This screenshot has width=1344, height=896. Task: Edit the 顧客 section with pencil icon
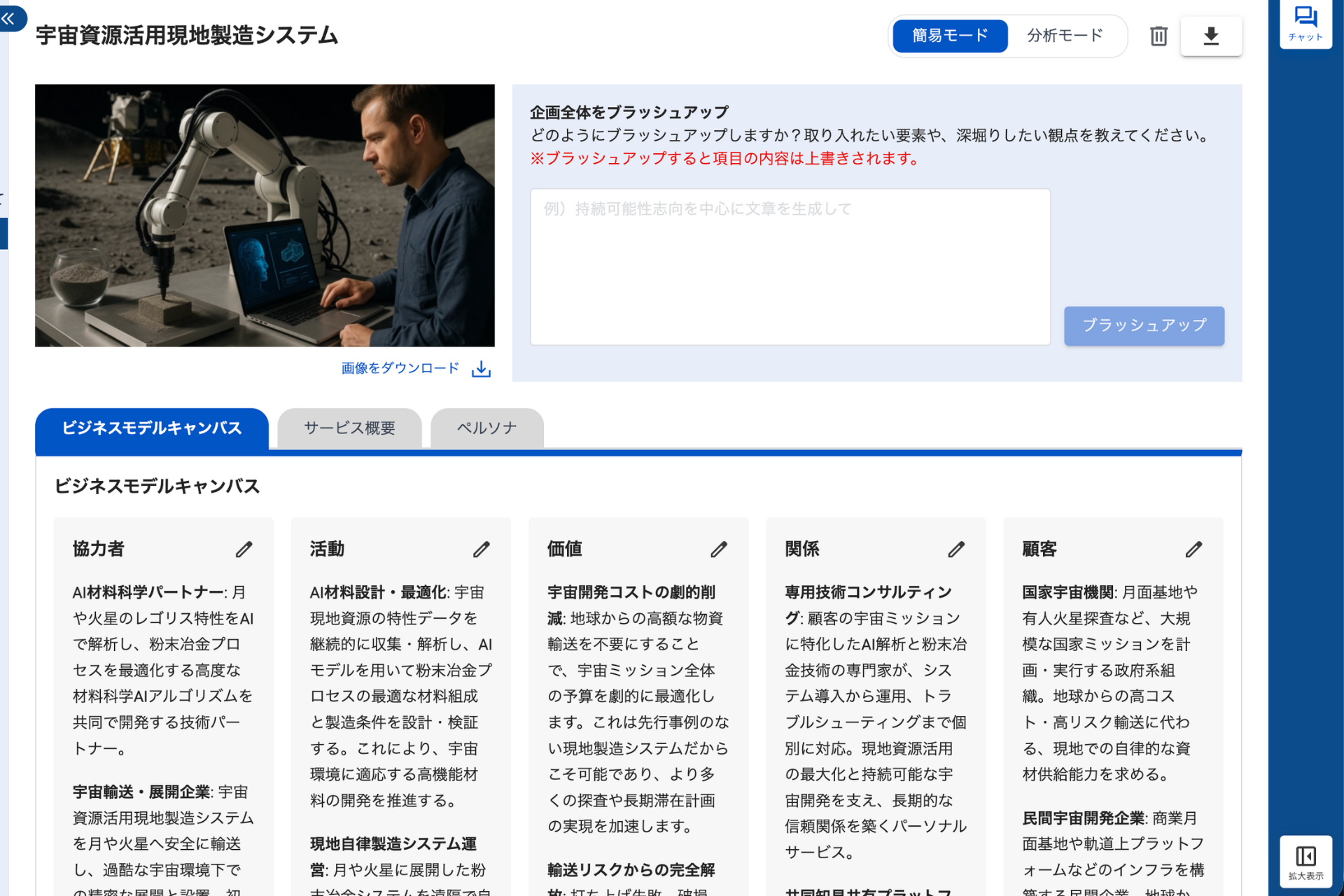pos(1193,549)
